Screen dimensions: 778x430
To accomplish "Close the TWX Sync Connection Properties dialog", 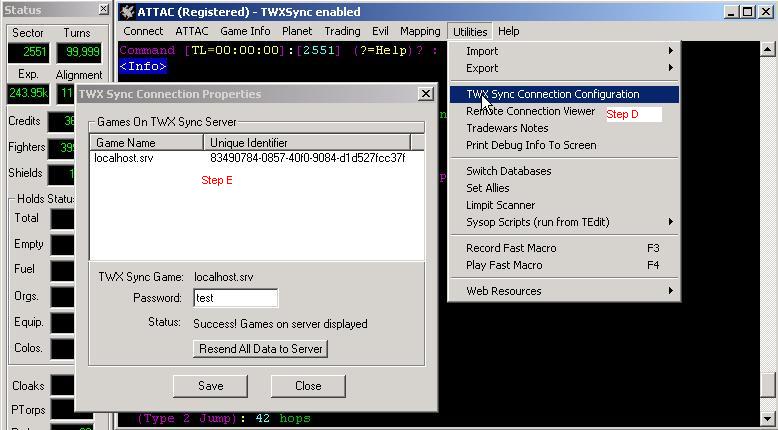I will pyautogui.click(x=426, y=94).
